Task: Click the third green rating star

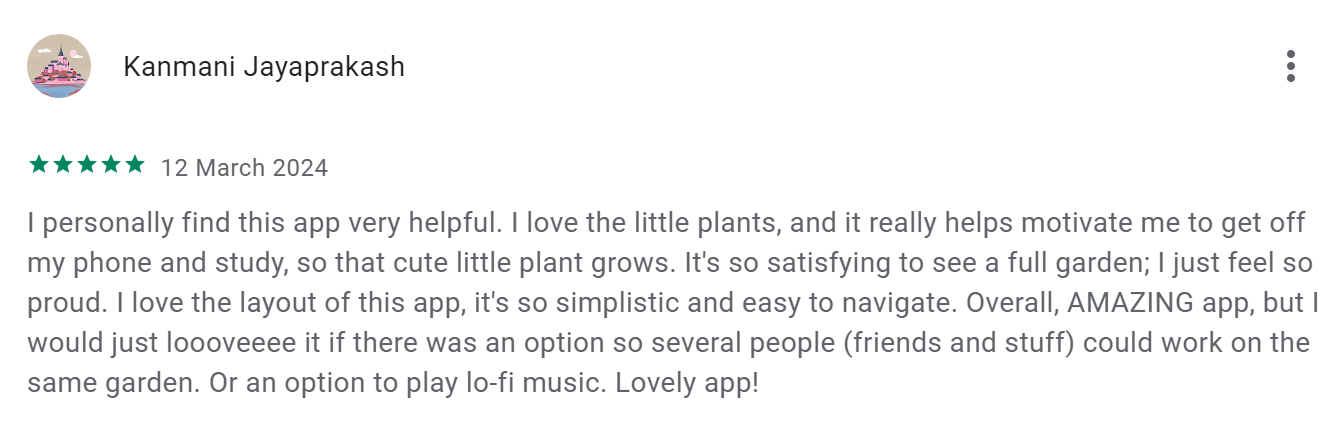Action: (x=87, y=164)
